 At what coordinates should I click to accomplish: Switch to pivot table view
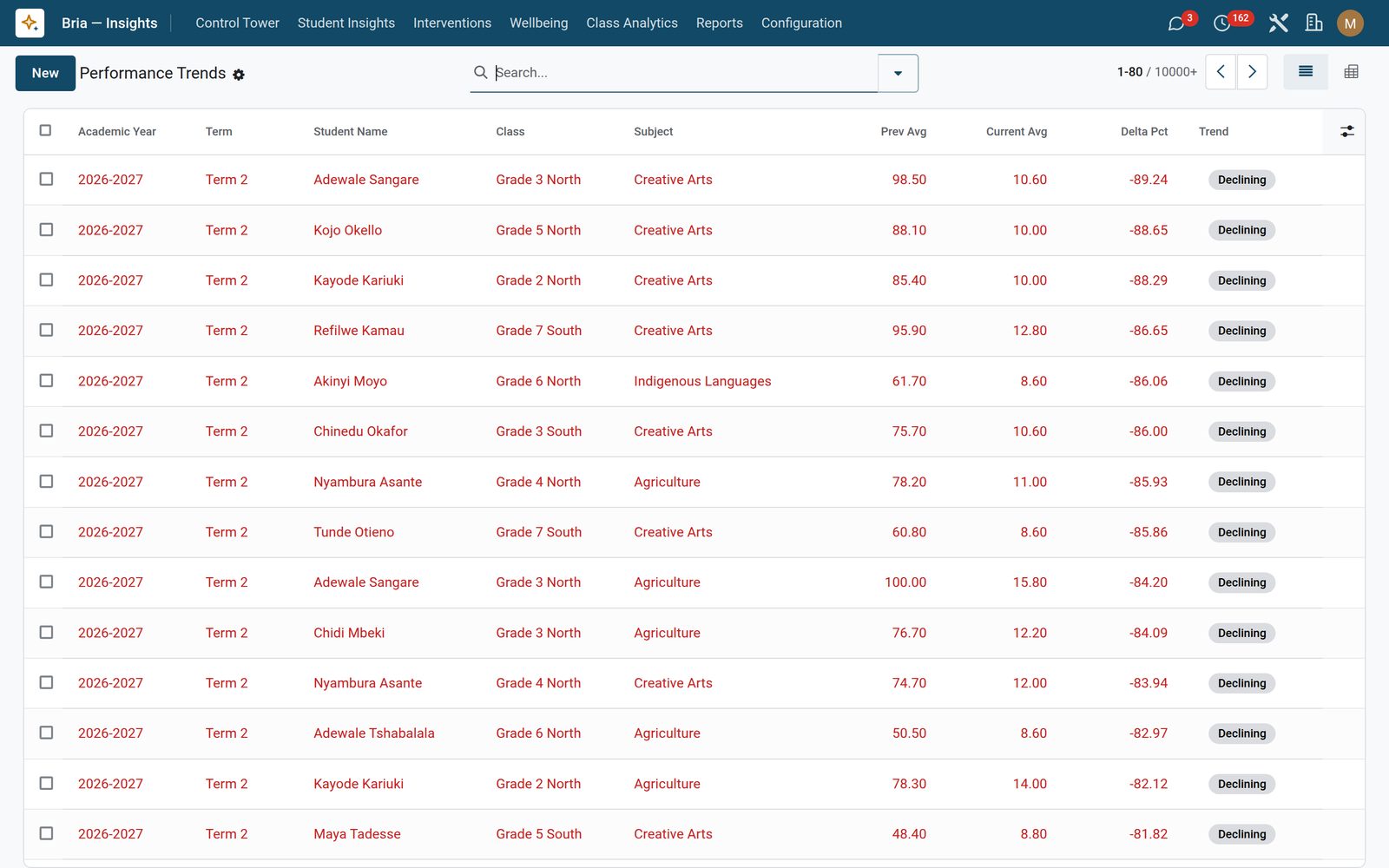click(1351, 72)
